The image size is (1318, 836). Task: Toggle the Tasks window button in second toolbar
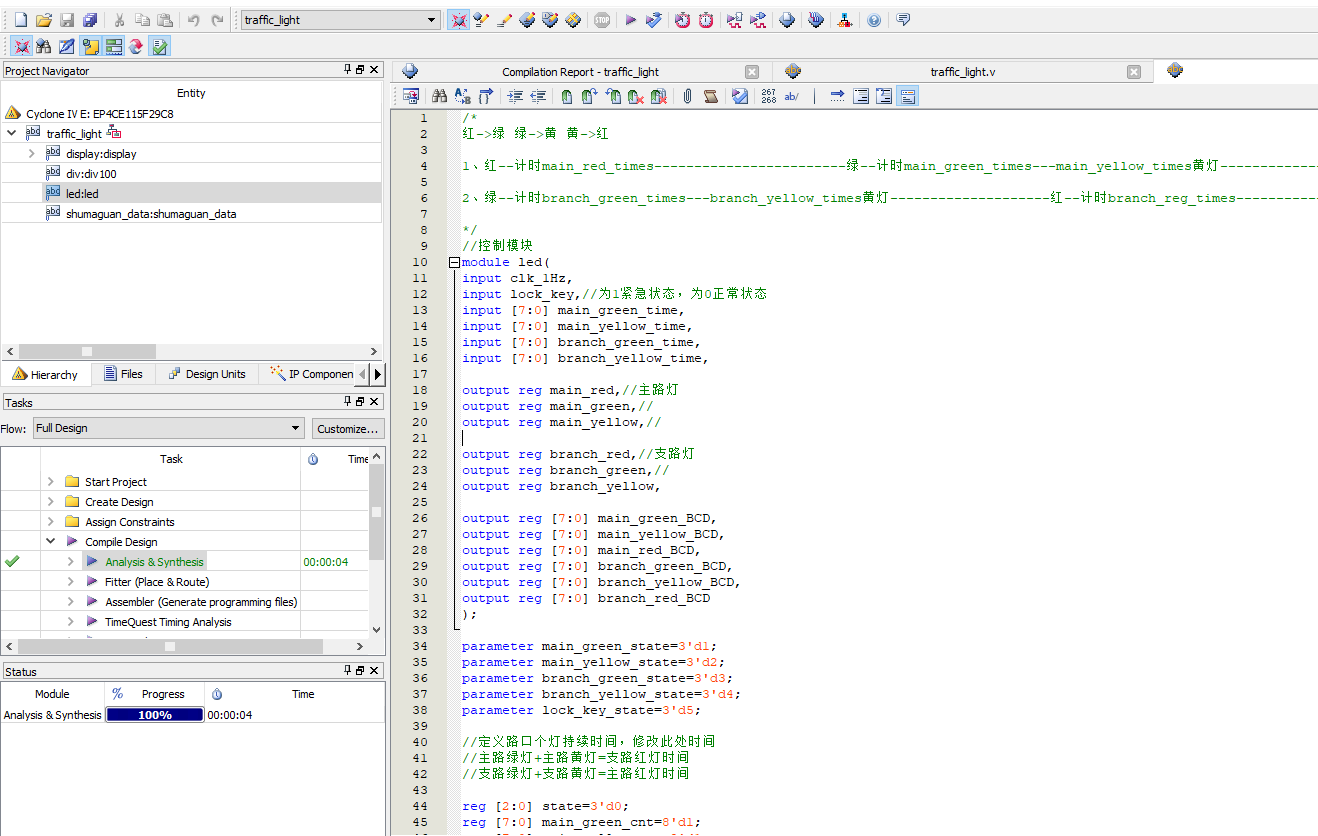click(x=159, y=46)
